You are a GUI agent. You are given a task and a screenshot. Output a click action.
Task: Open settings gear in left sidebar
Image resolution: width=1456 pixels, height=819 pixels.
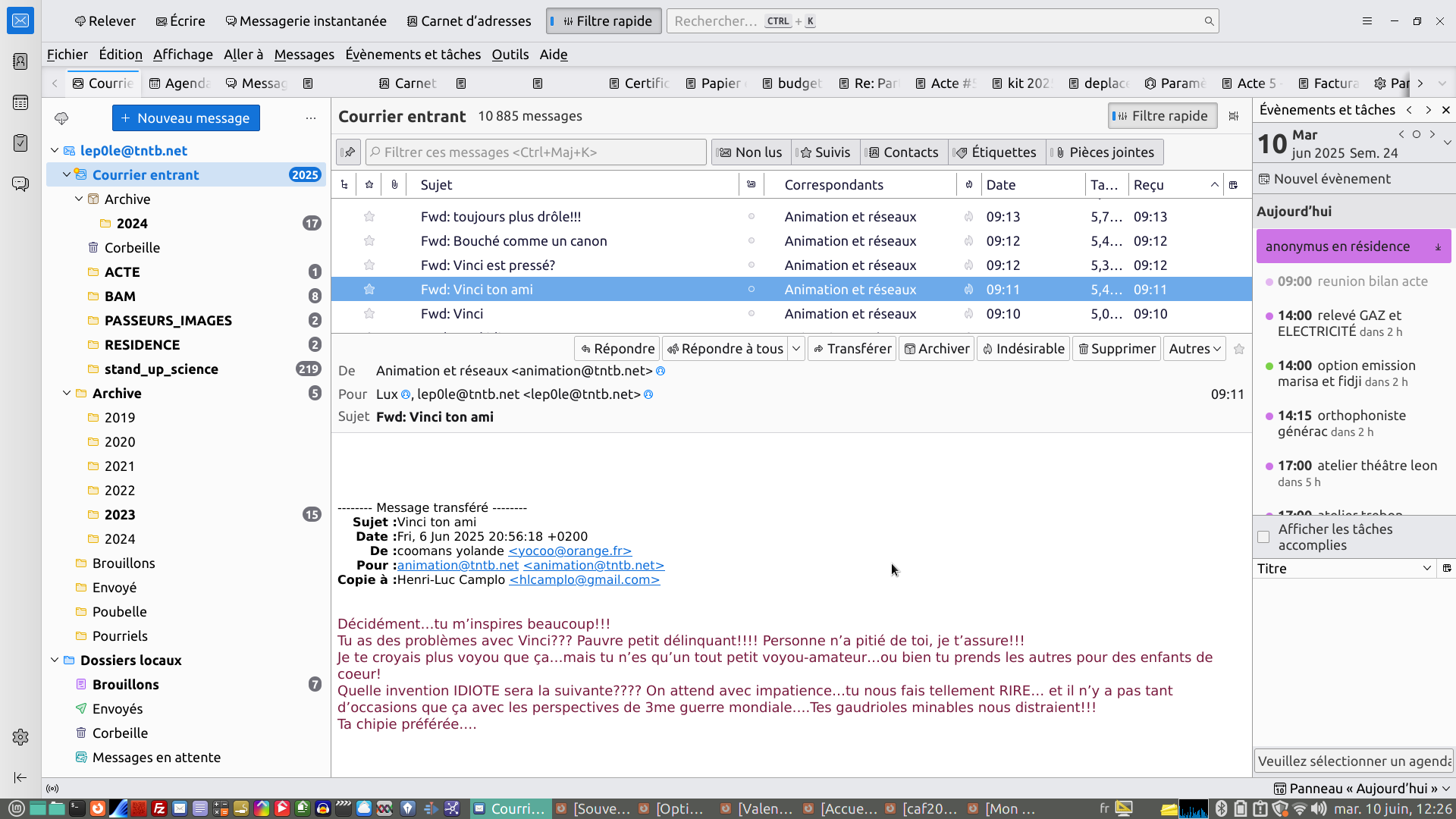click(x=20, y=736)
